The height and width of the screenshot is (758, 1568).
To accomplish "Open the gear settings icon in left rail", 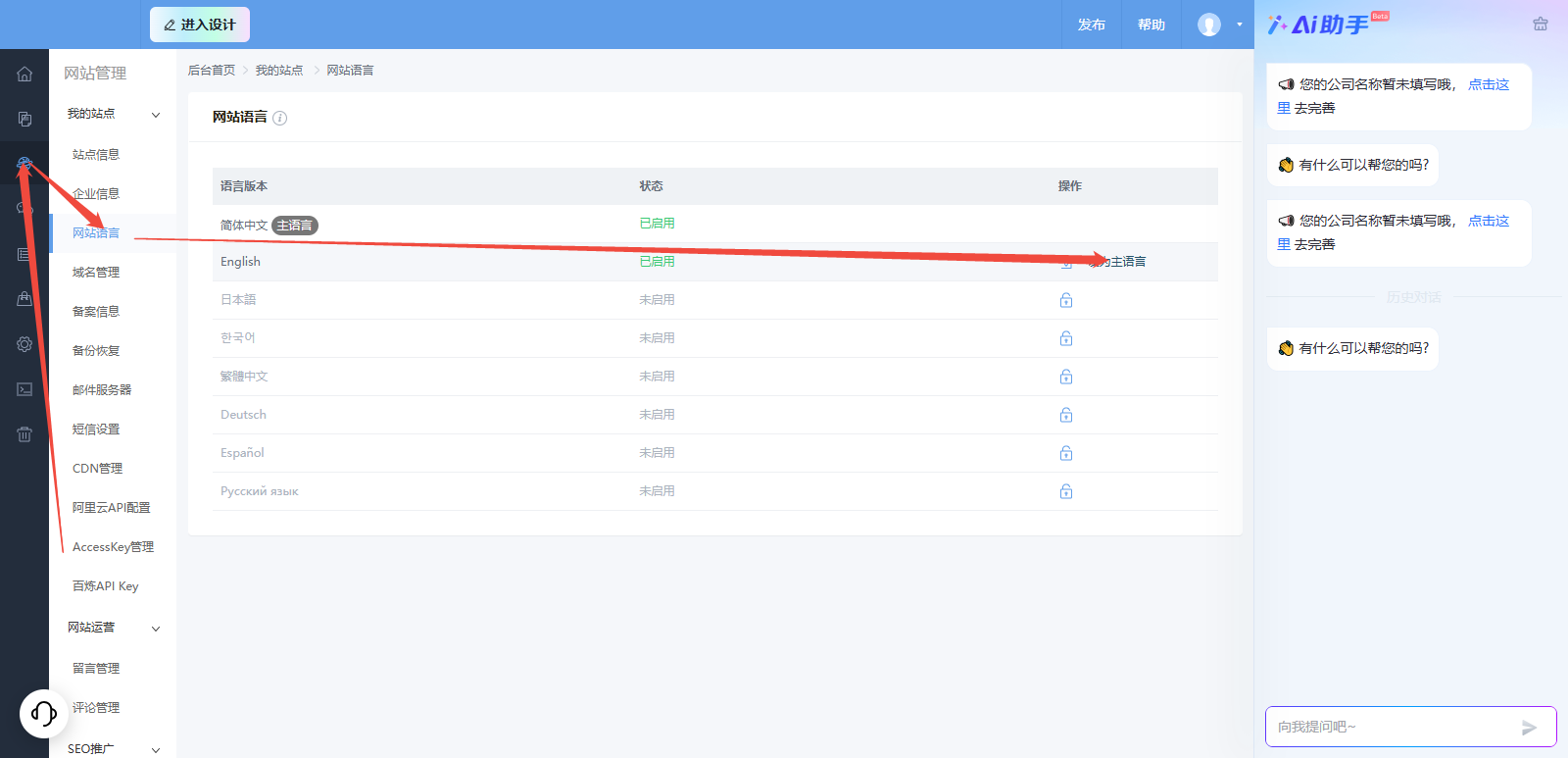I will point(24,344).
